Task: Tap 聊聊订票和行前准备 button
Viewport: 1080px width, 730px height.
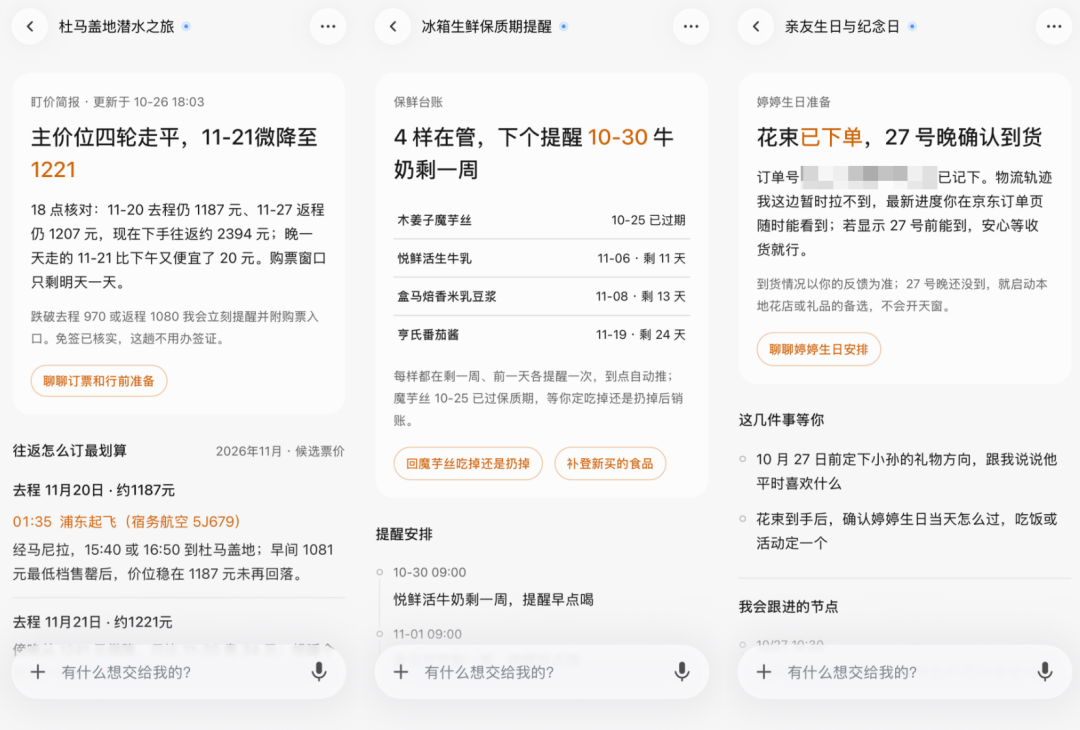Action: coord(98,381)
